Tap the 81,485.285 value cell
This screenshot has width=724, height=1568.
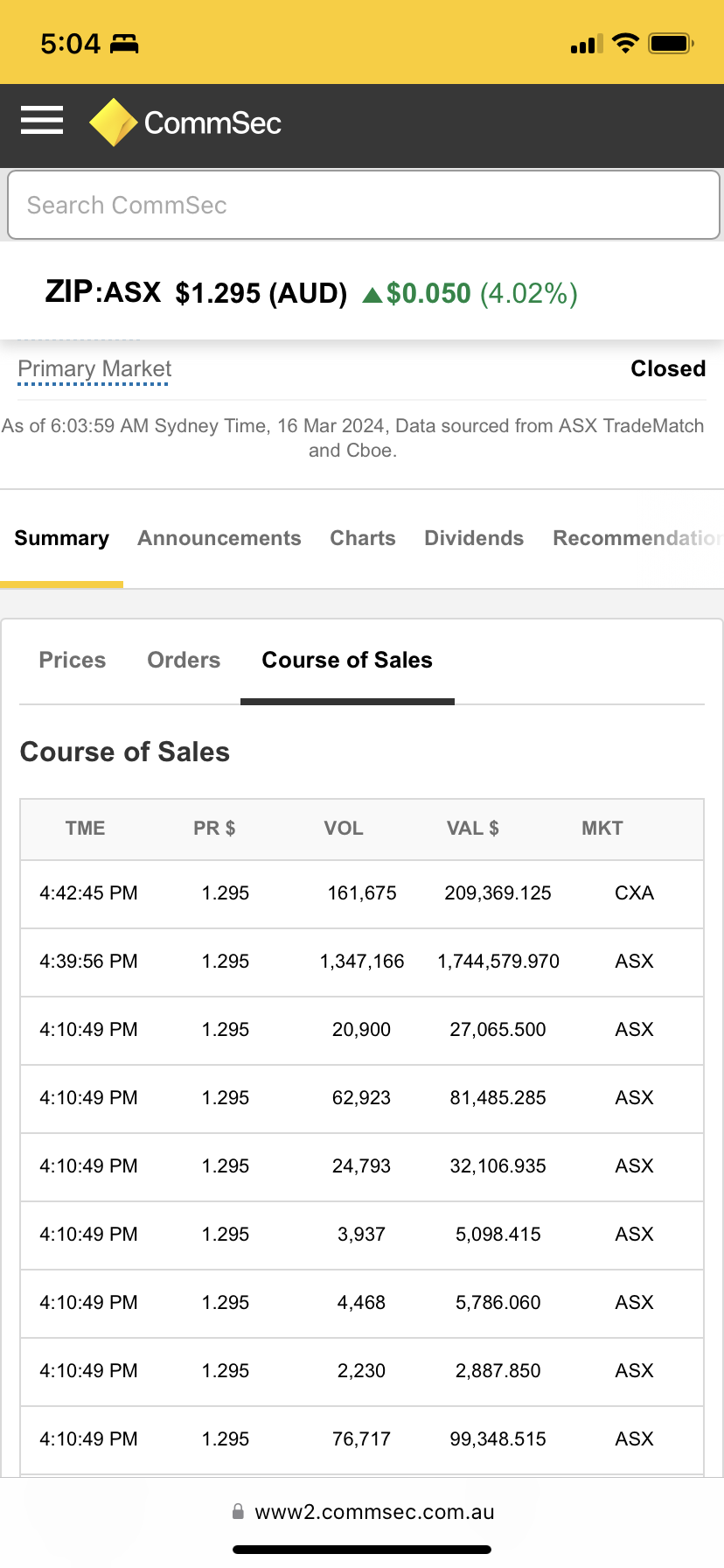498,1098
